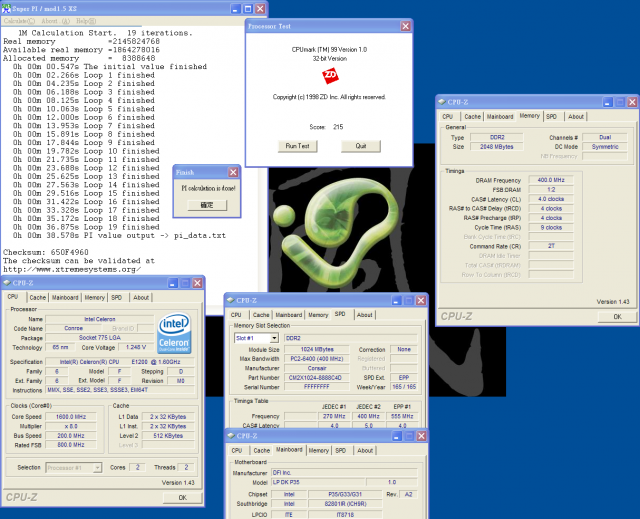Image resolution: width=640 pixels, height=519 pixels.
Task: Close the CPU-Z Memory window
Action: [x=632, y=102]
